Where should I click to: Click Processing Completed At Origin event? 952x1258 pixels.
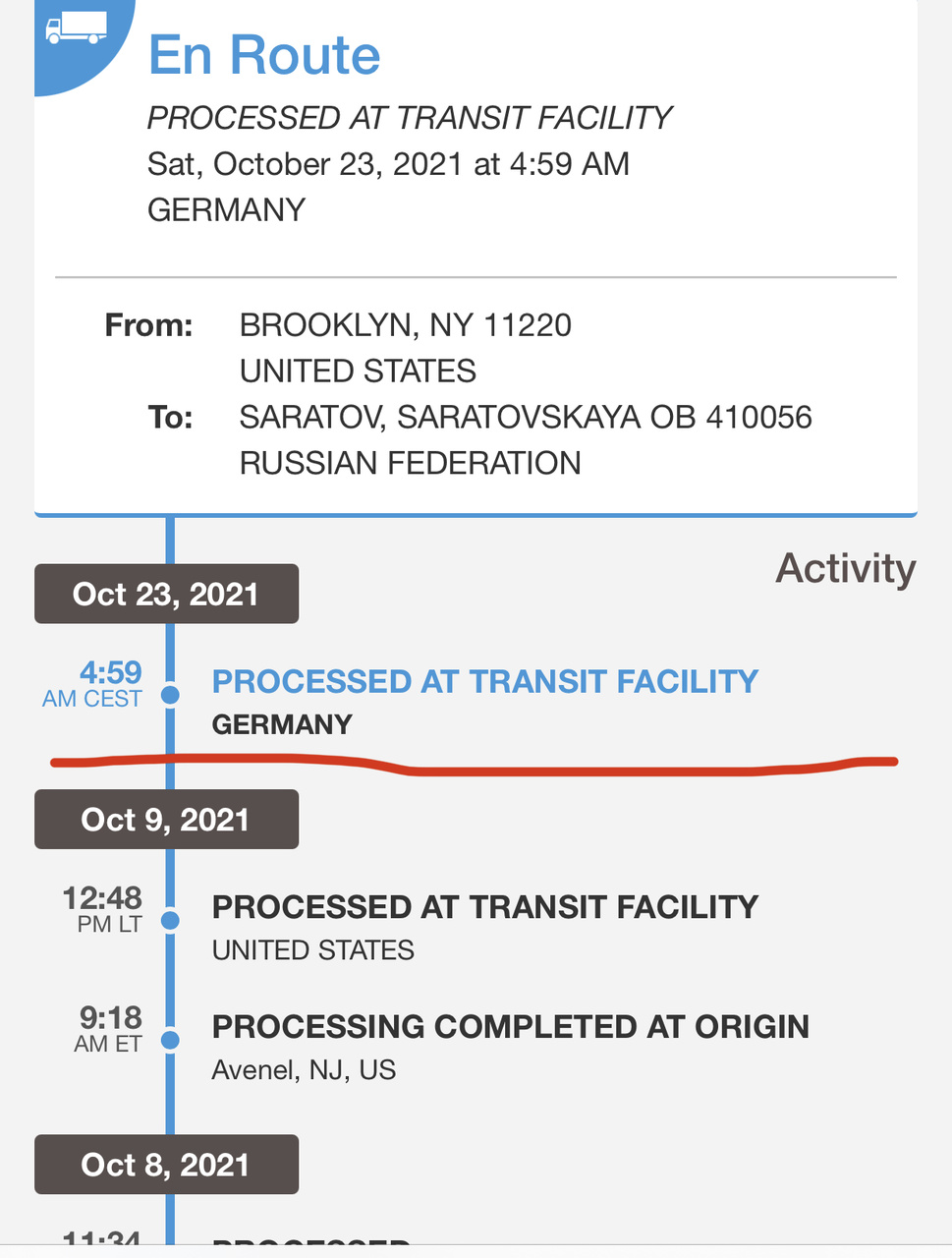point(510,1027)
